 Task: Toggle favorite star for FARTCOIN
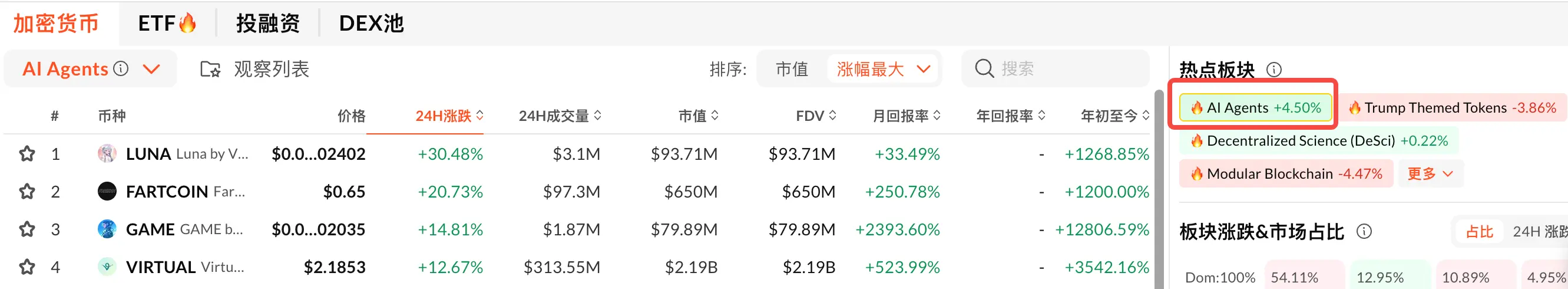[27, 192]
